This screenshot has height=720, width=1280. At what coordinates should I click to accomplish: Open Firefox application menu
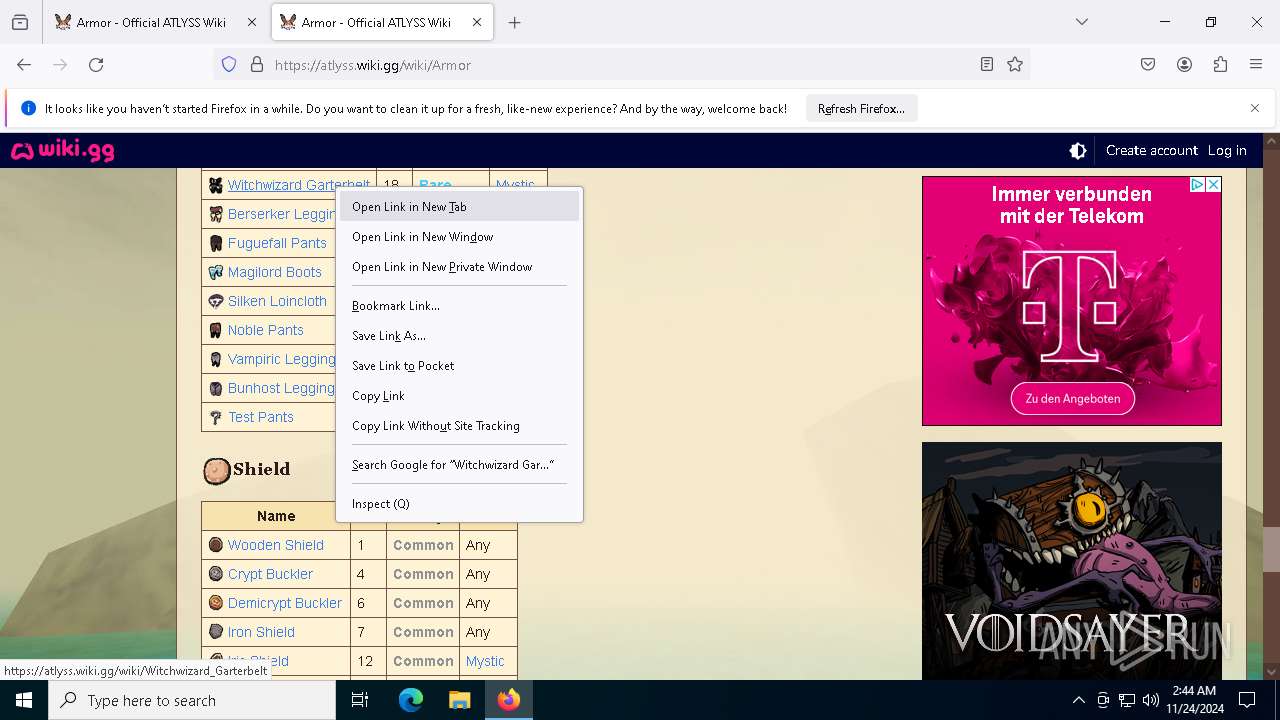[x=1256, y=65]
